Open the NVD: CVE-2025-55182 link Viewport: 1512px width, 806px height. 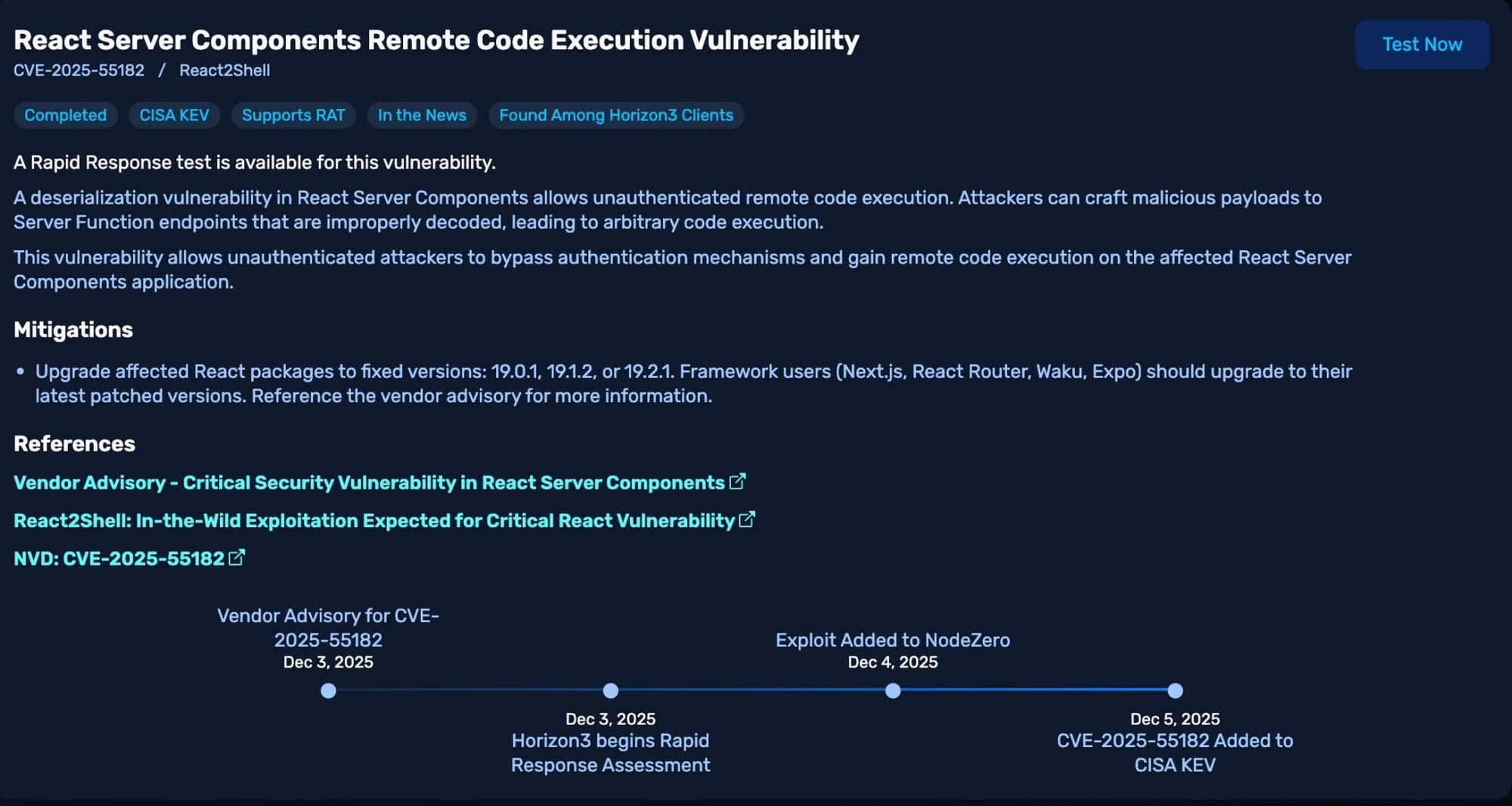119,559
